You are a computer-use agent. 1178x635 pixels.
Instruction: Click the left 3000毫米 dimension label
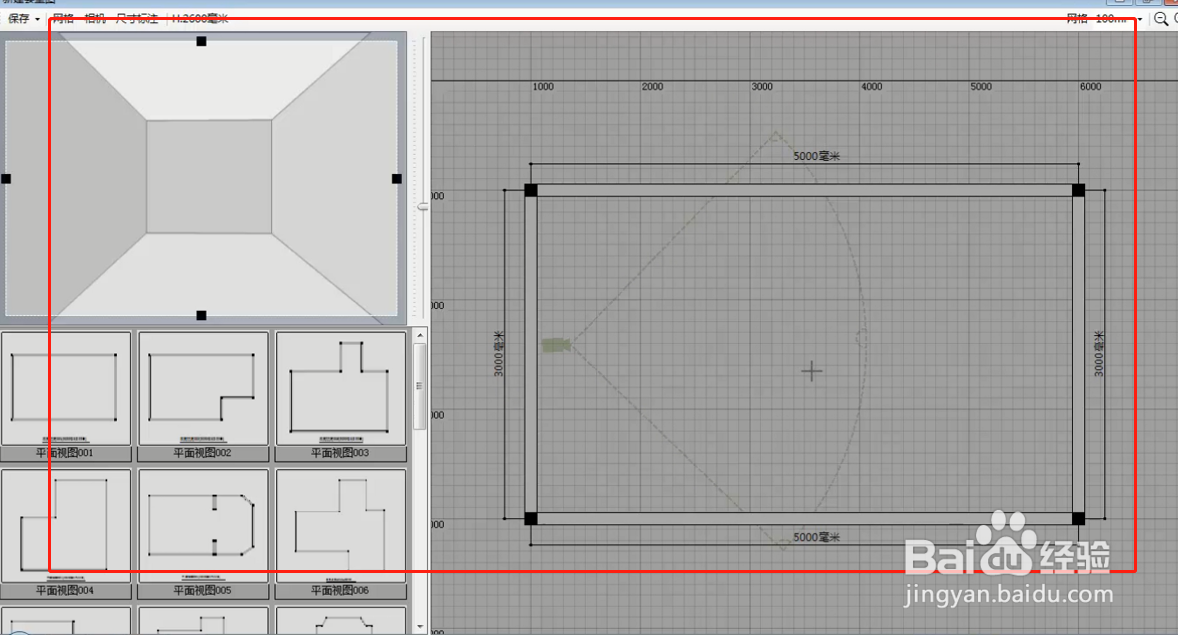[499, 353]
